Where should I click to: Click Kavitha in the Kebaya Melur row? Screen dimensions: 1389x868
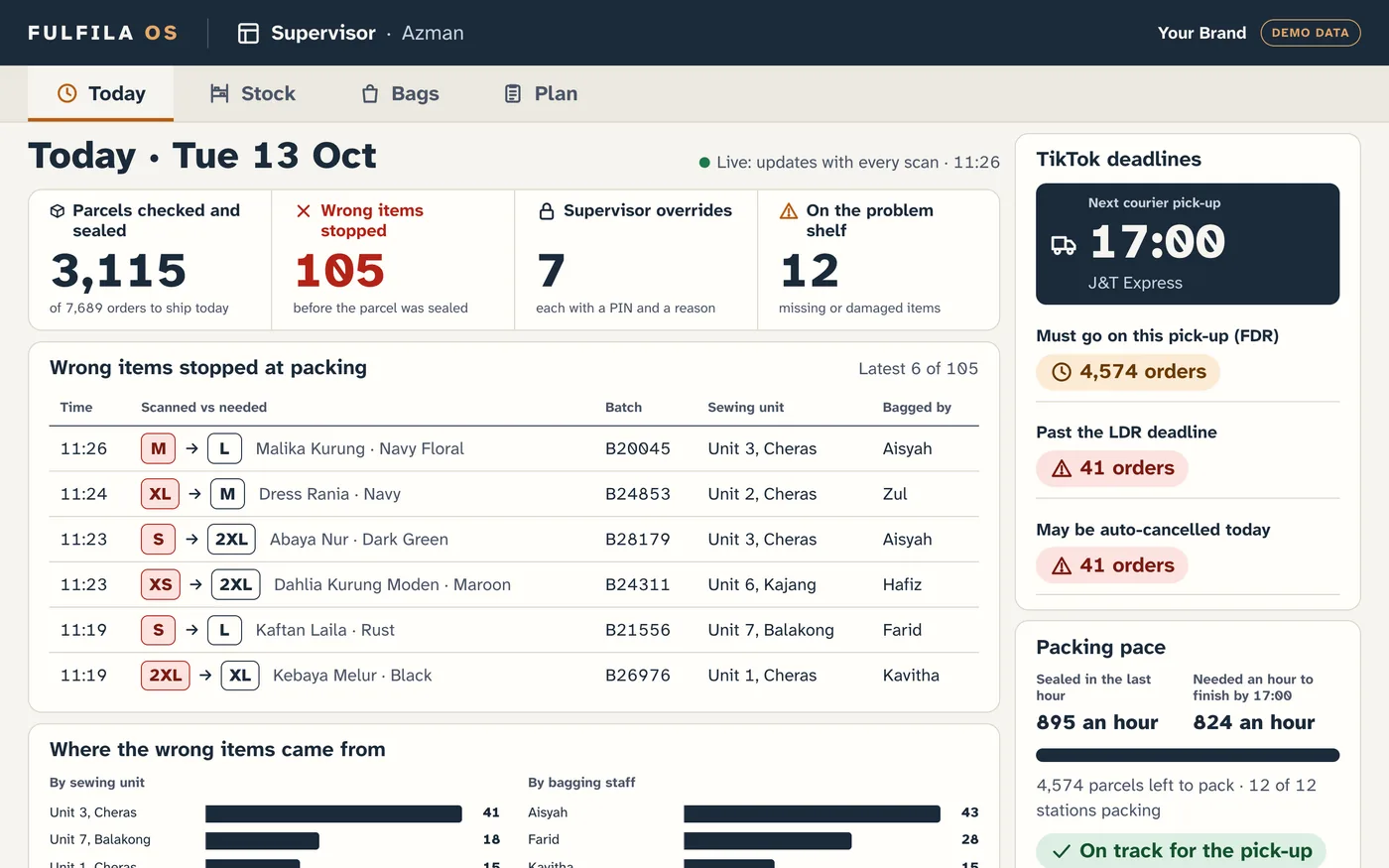click(x=911, y=676)
